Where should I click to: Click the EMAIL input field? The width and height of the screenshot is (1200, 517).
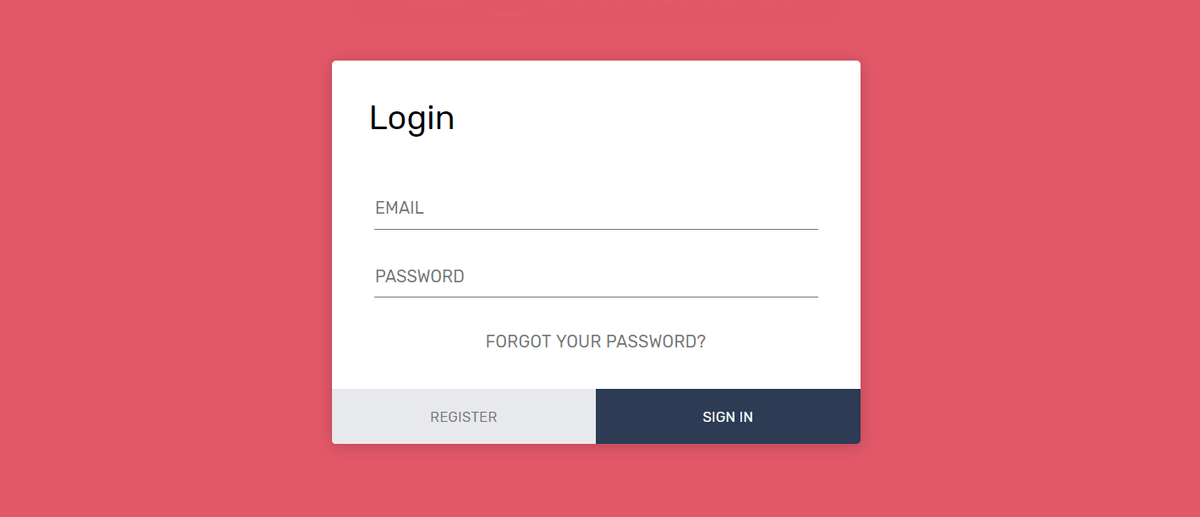[x=596, y=208]
